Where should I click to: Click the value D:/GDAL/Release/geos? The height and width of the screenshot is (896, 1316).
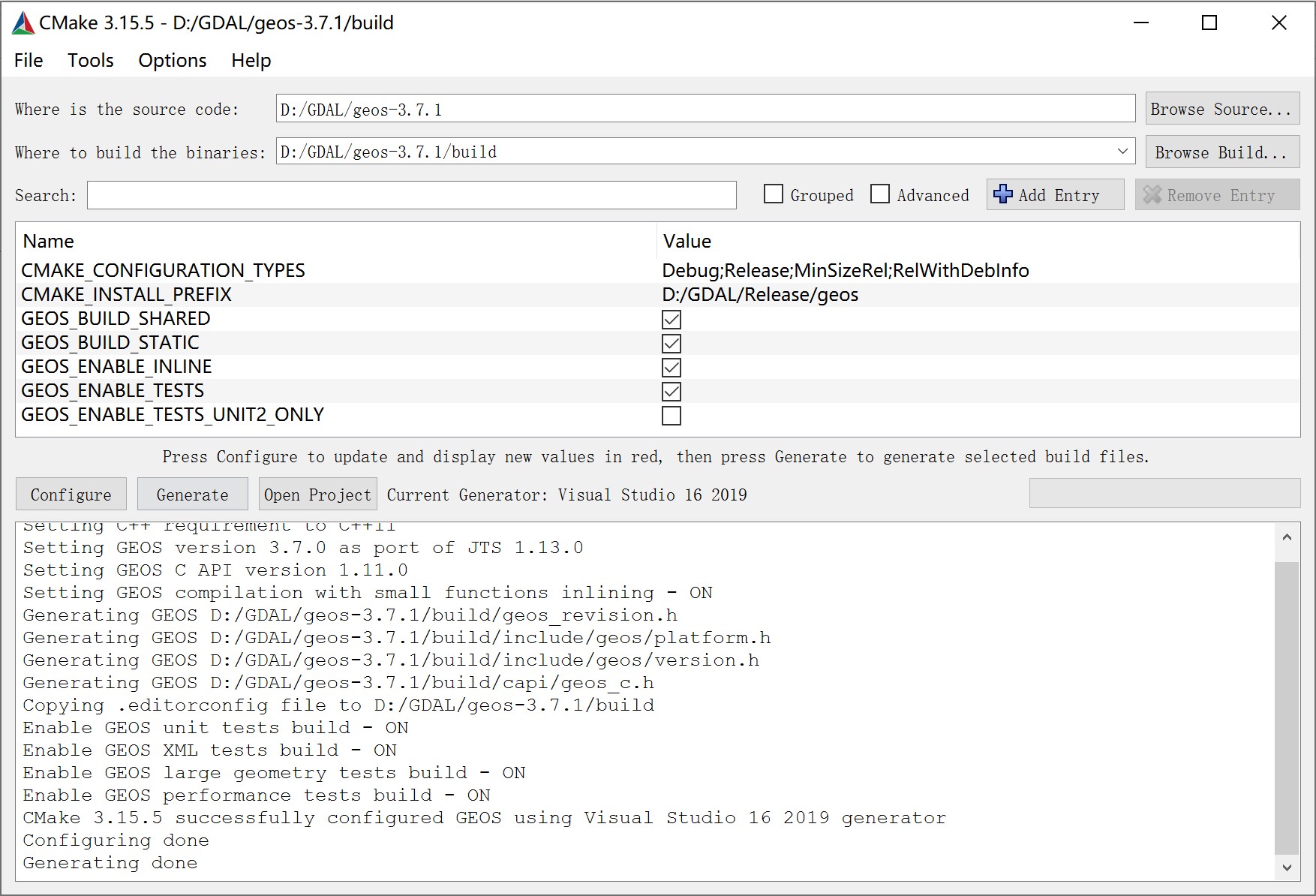[x=760, y=294]
